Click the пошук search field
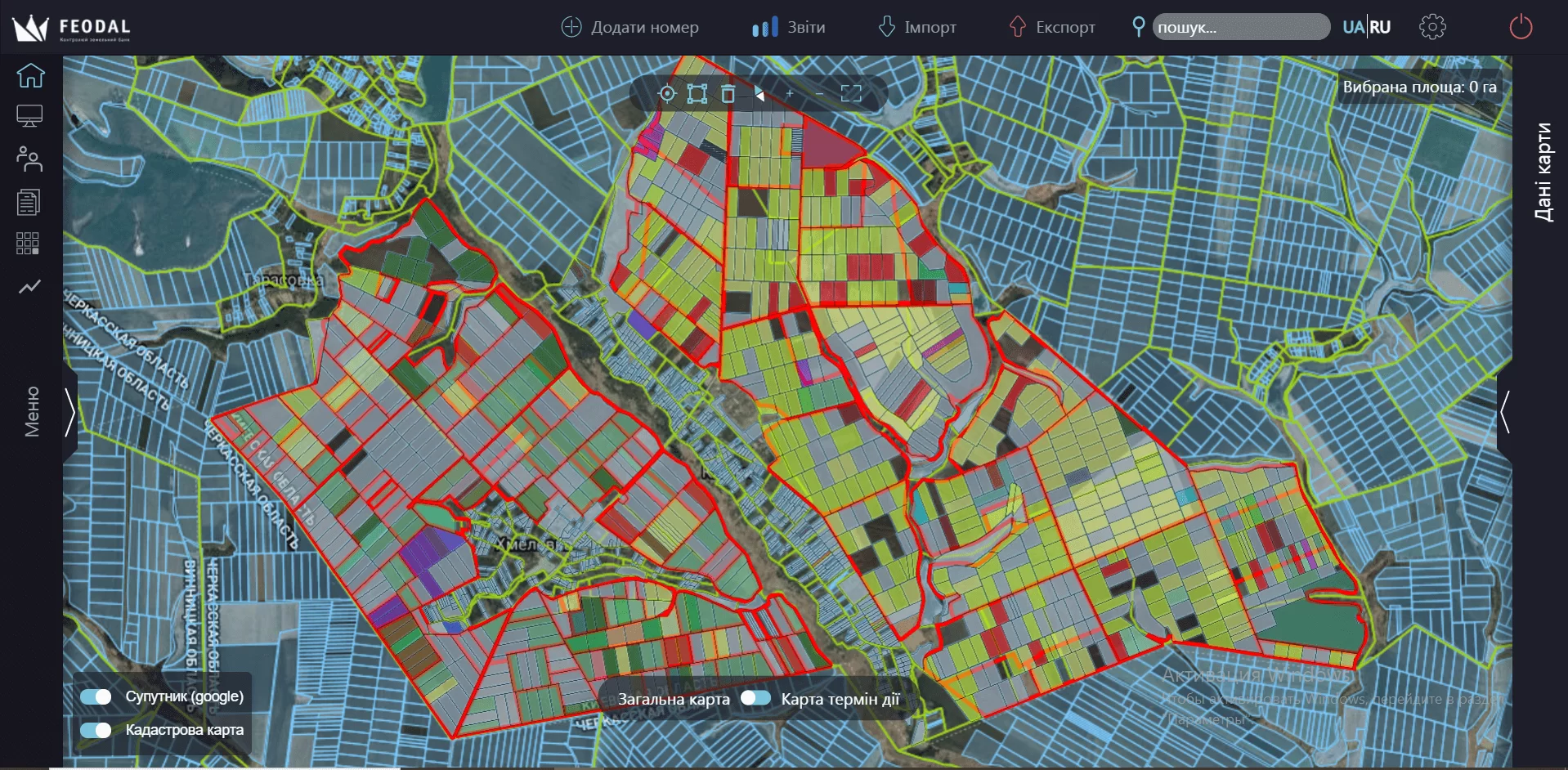Screen dimensions: 1568x770 pos(1240,27)
